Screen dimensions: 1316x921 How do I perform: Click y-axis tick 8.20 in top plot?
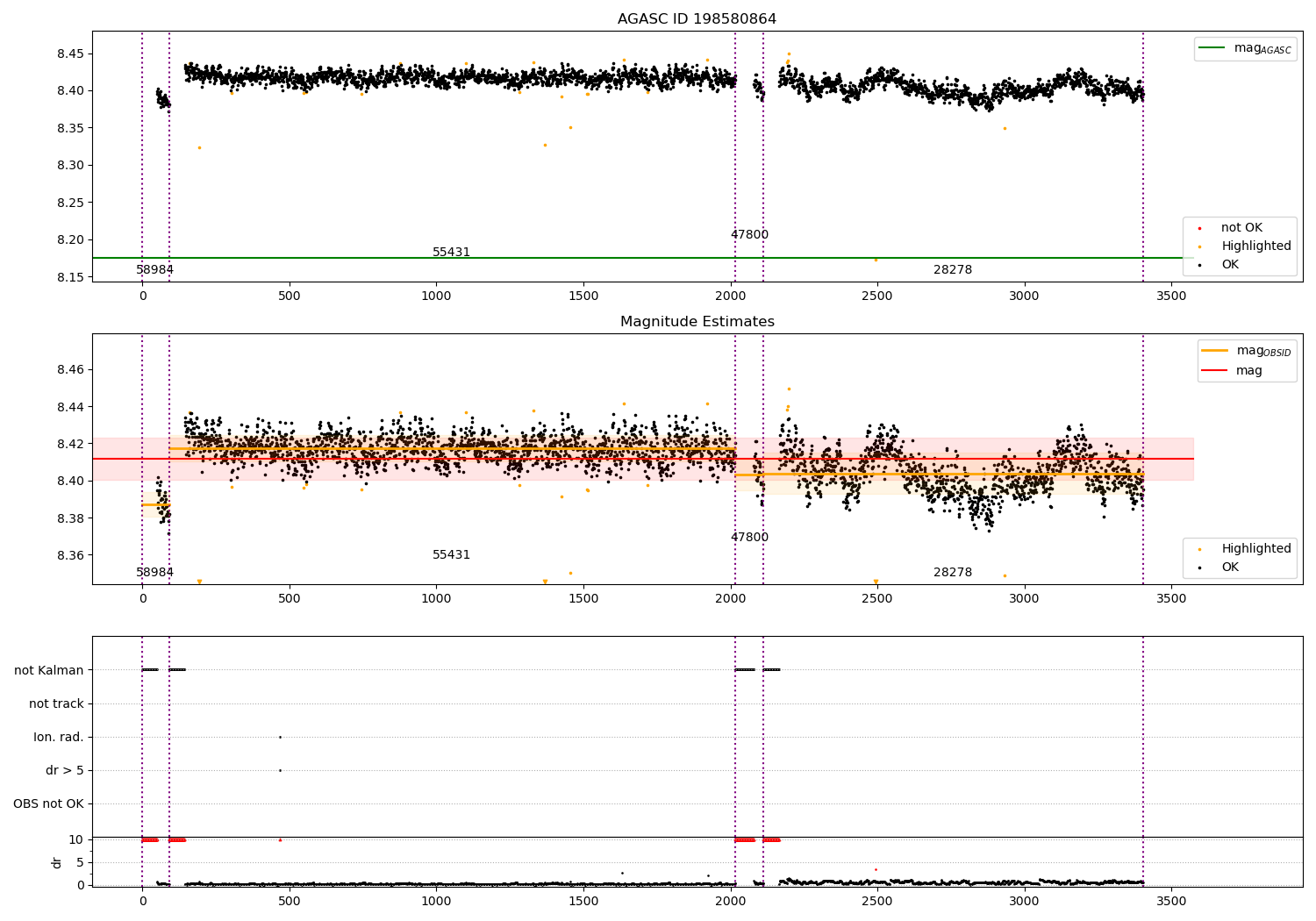pos(72,239)
